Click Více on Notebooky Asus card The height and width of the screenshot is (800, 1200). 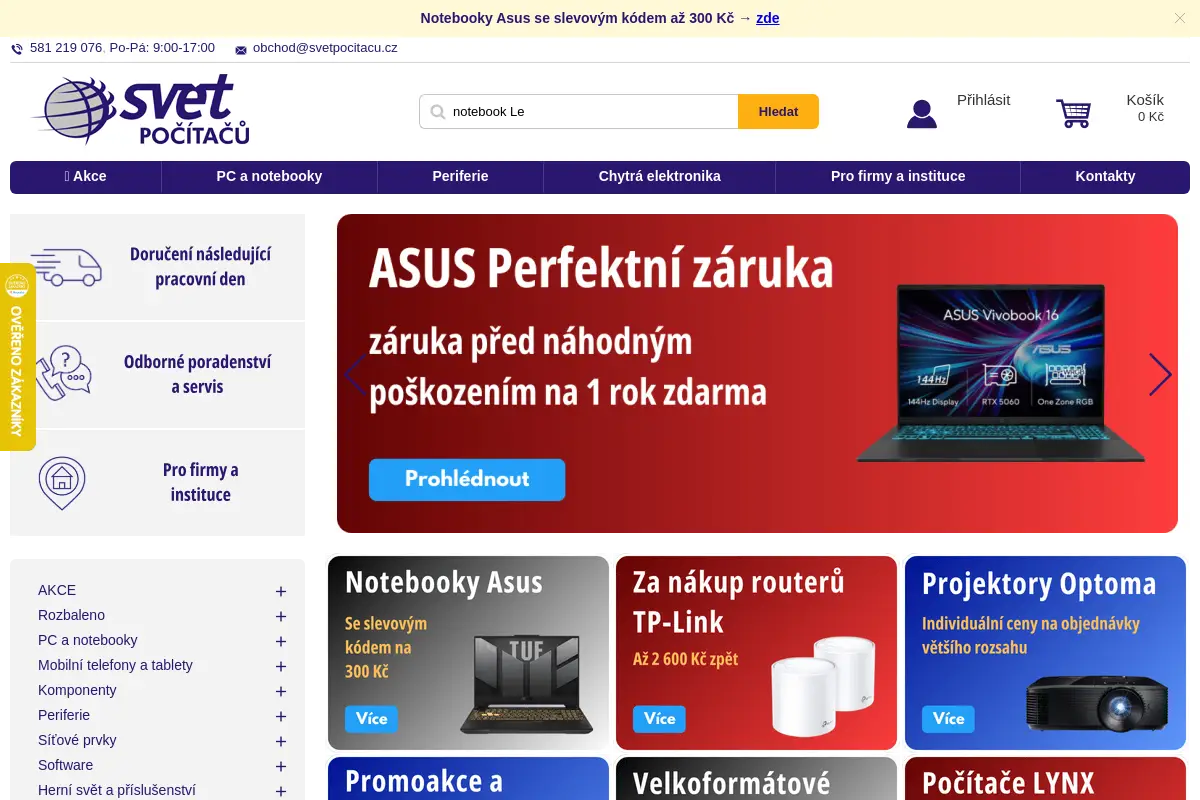pos(371,719)
